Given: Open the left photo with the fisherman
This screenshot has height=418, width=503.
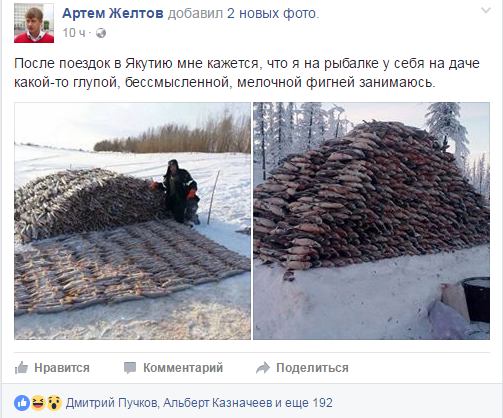Looking at the screenshot, I should pos(132,221).
